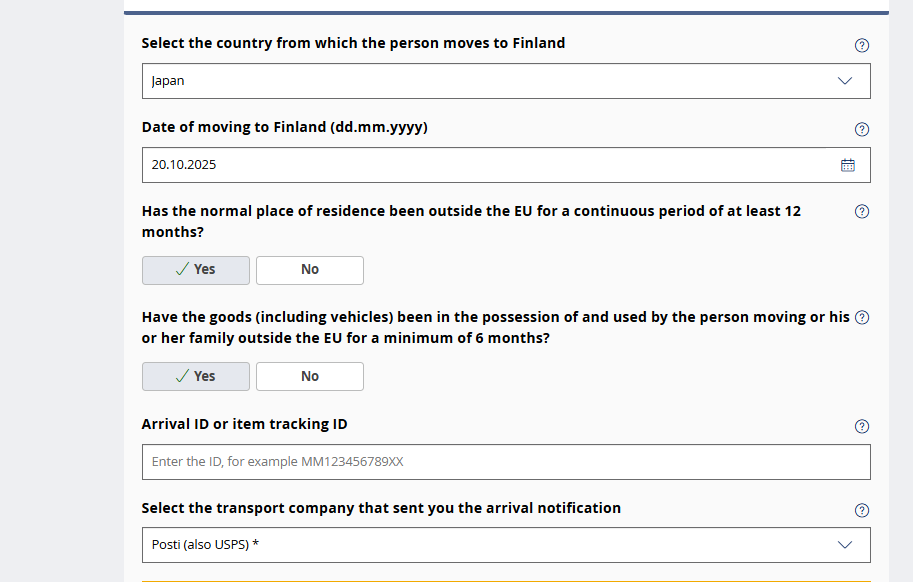Show help for Arrival ID field
Viewport: 913px width, 582px height.
tap(862, 426)
